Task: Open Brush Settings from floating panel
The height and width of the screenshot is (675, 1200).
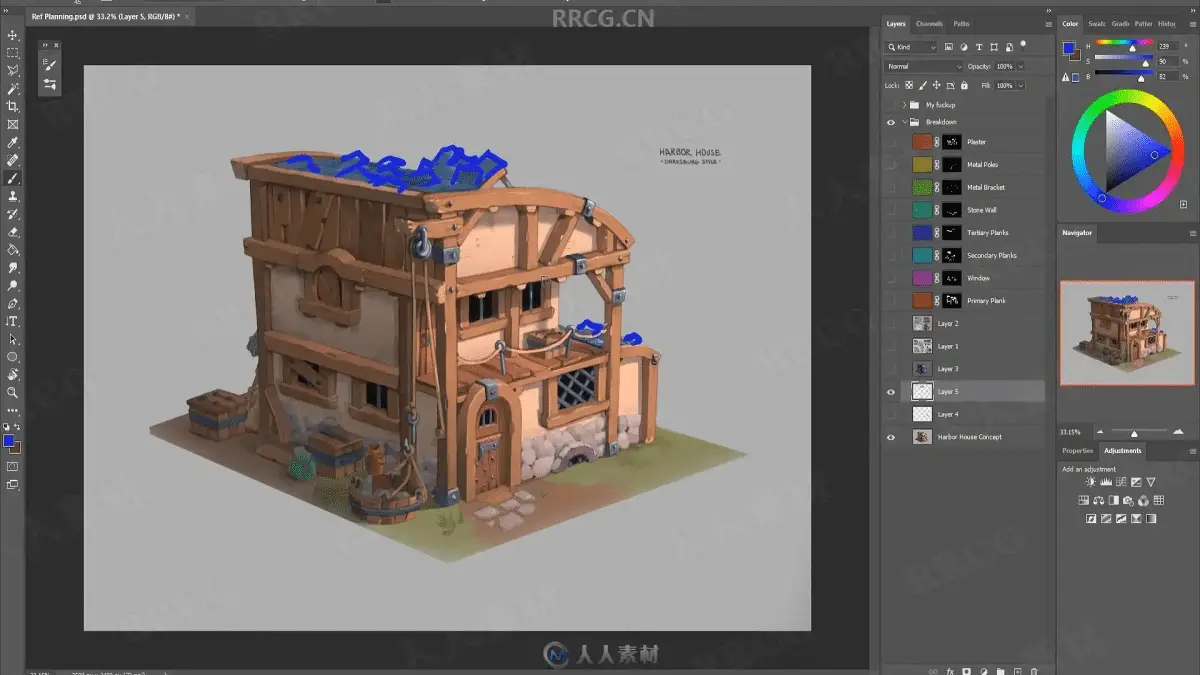Action: point(49,65)
